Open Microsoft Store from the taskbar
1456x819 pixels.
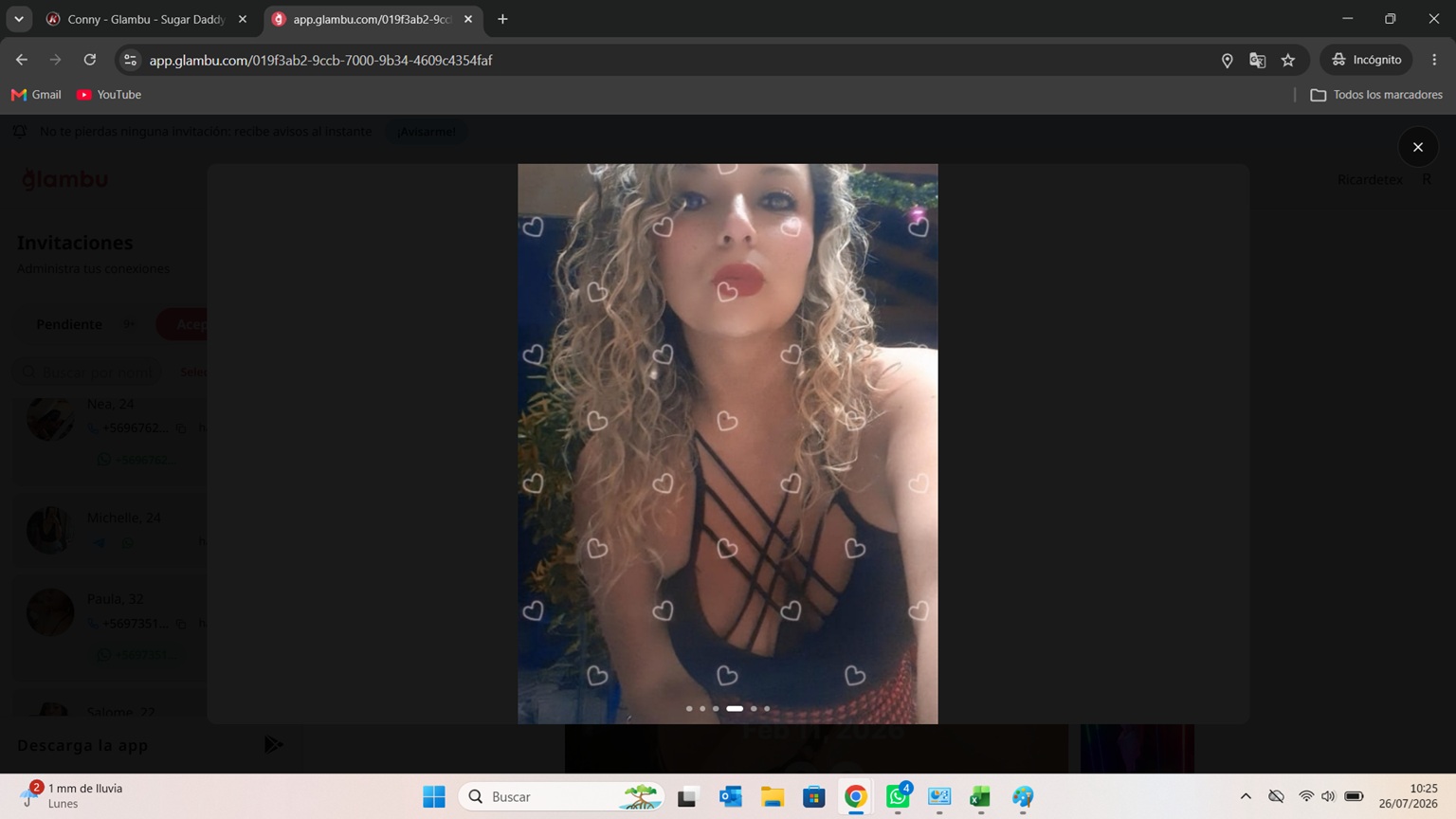tap(813, 797)
